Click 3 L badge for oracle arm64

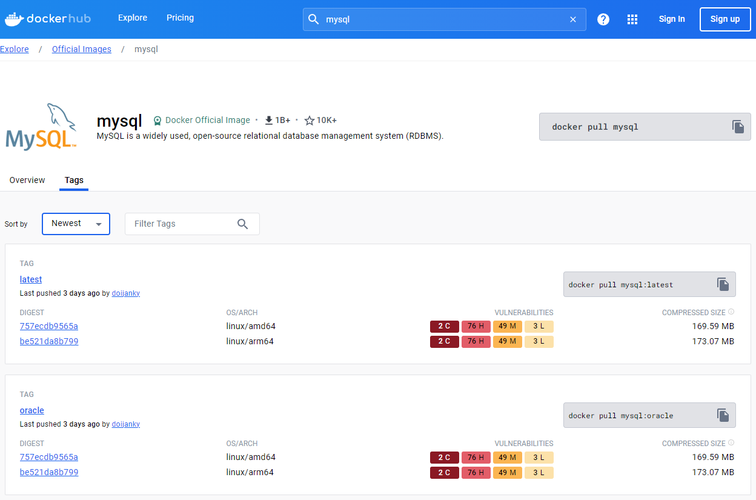coord(539,473)
